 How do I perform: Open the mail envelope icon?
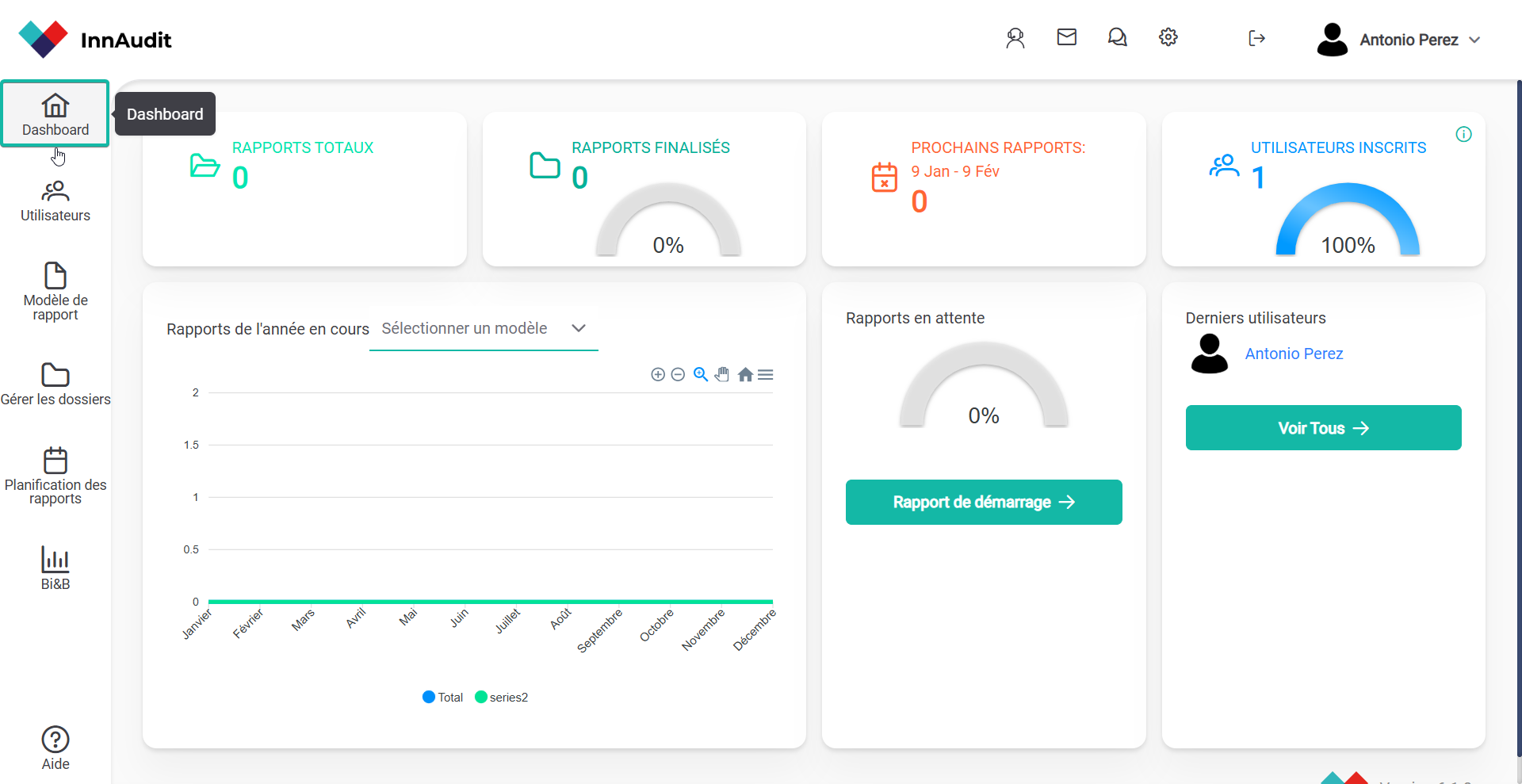(1066, 37)
